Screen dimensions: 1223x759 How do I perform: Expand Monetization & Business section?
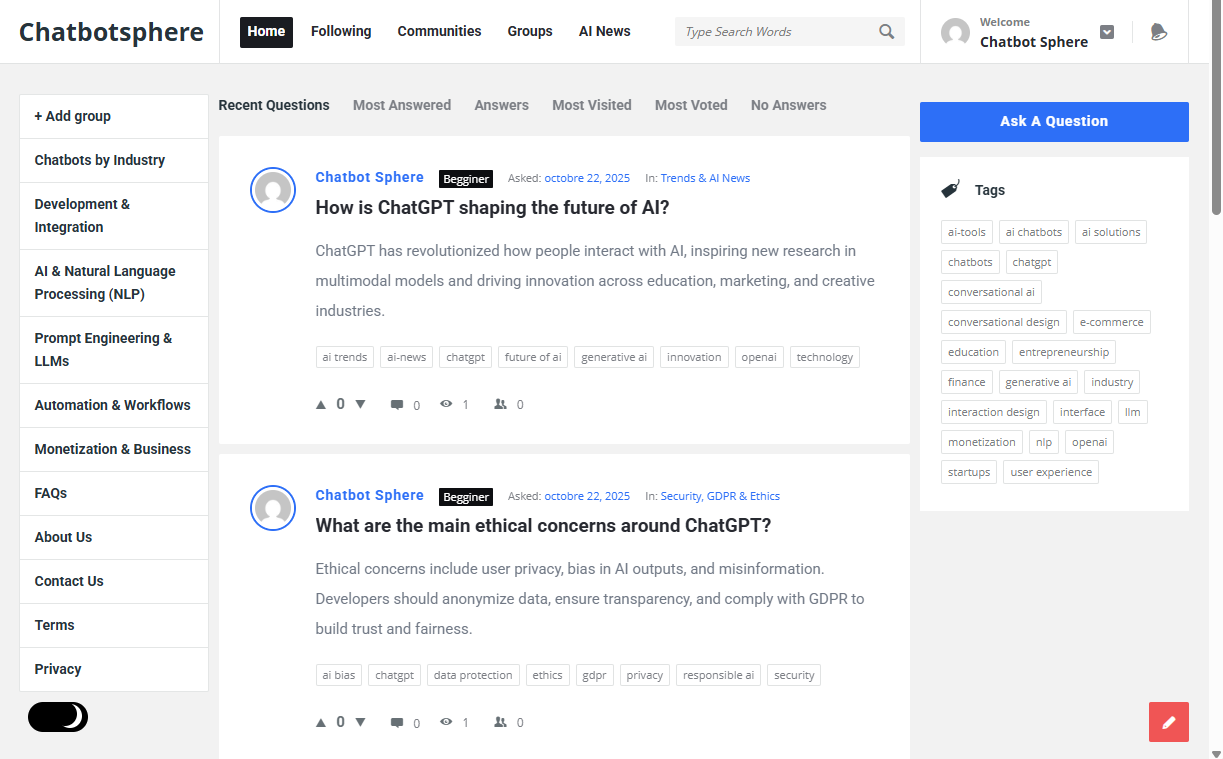pyautogui.click(x=113, y=449)
